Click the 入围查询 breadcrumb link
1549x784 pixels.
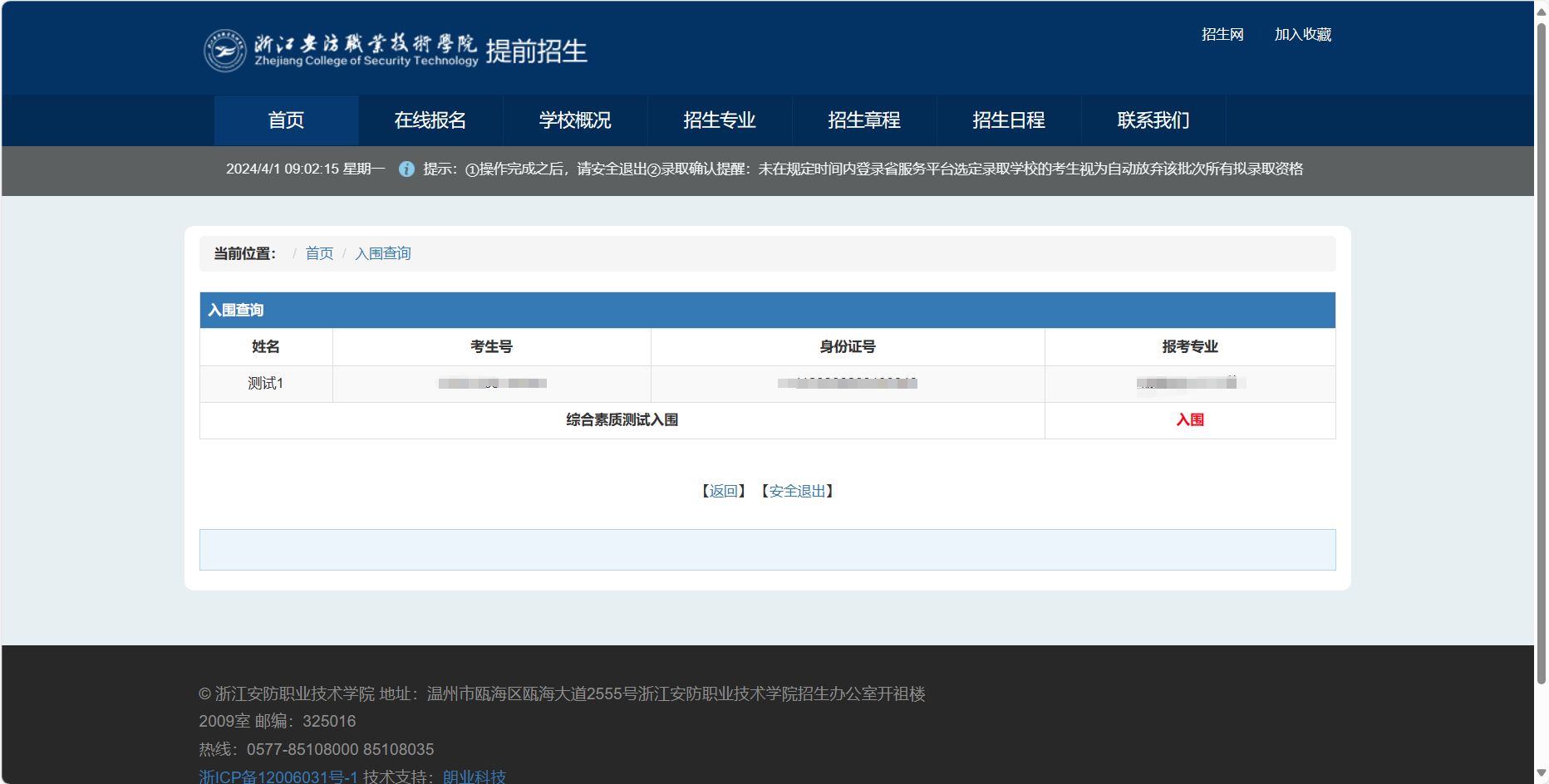(x=383, y=253)
